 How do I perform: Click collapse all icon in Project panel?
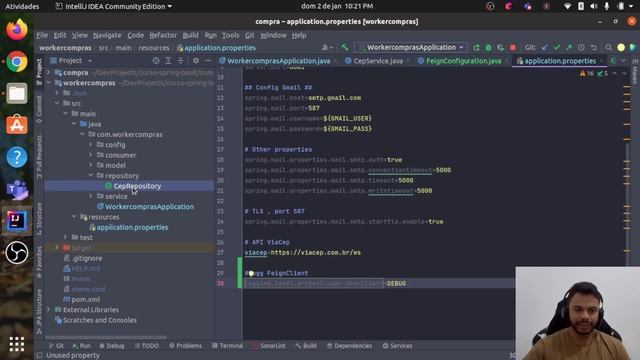[180, 60]
